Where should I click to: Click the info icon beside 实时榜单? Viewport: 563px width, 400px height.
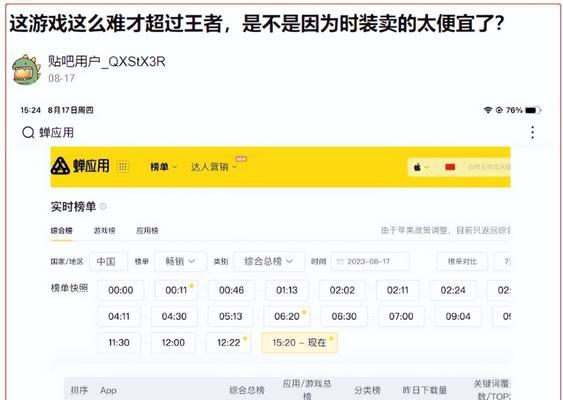[x=103, y=206]
